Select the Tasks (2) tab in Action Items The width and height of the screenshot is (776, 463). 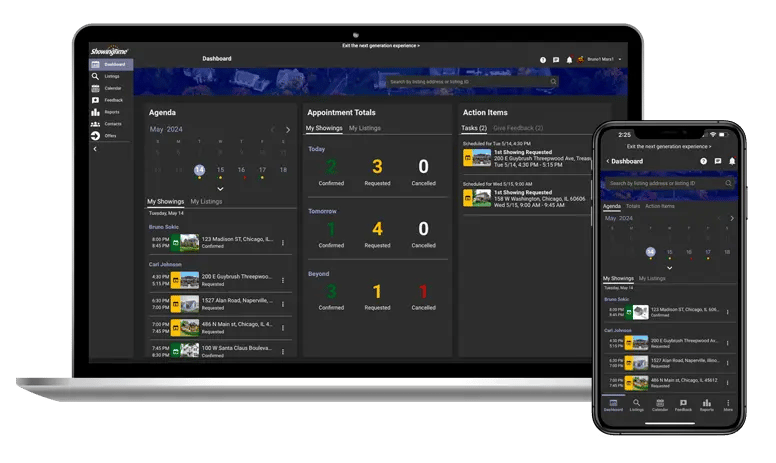474,128
